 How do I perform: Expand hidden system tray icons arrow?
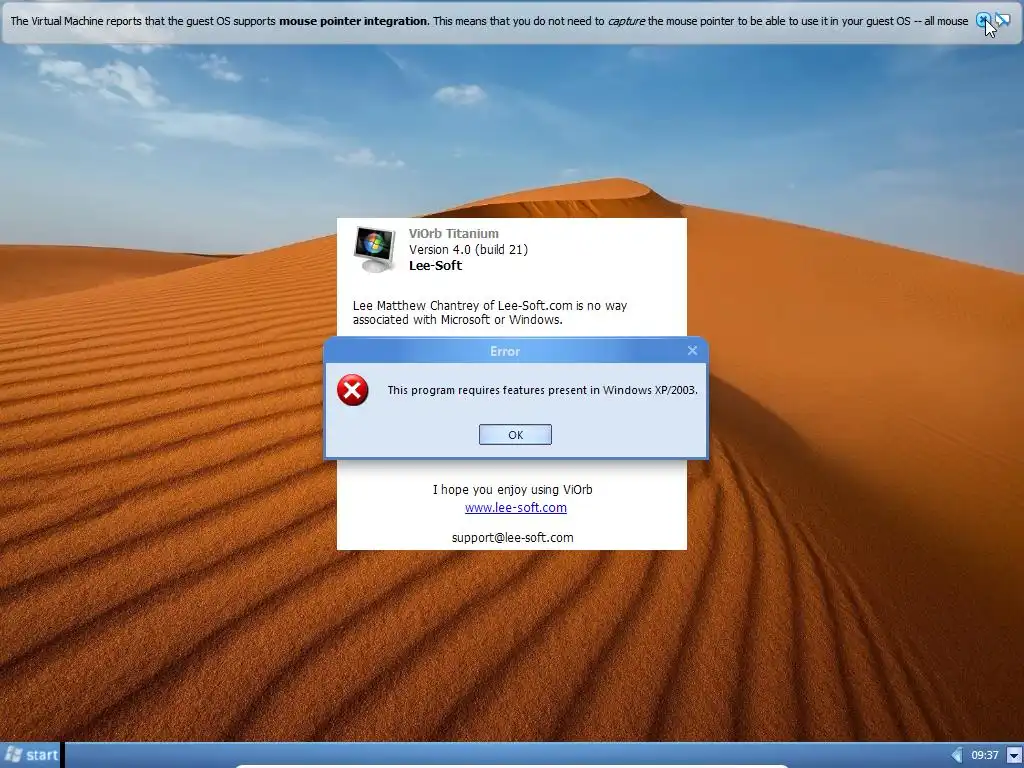957,755
